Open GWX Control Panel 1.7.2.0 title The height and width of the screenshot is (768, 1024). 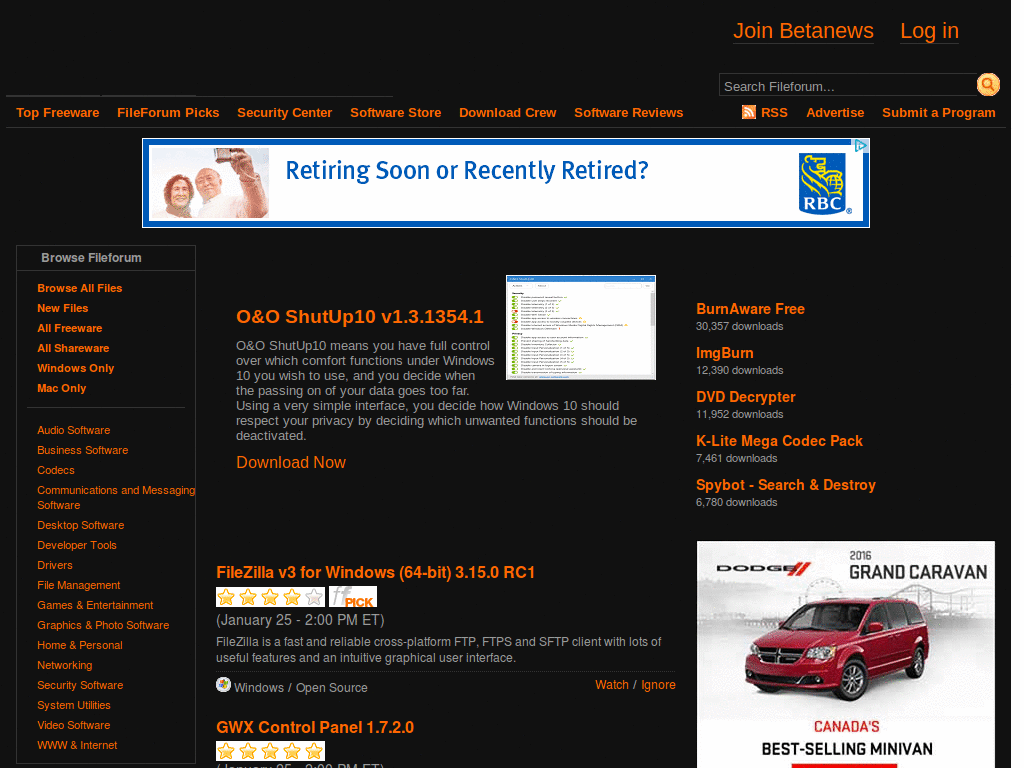[315, 728]
